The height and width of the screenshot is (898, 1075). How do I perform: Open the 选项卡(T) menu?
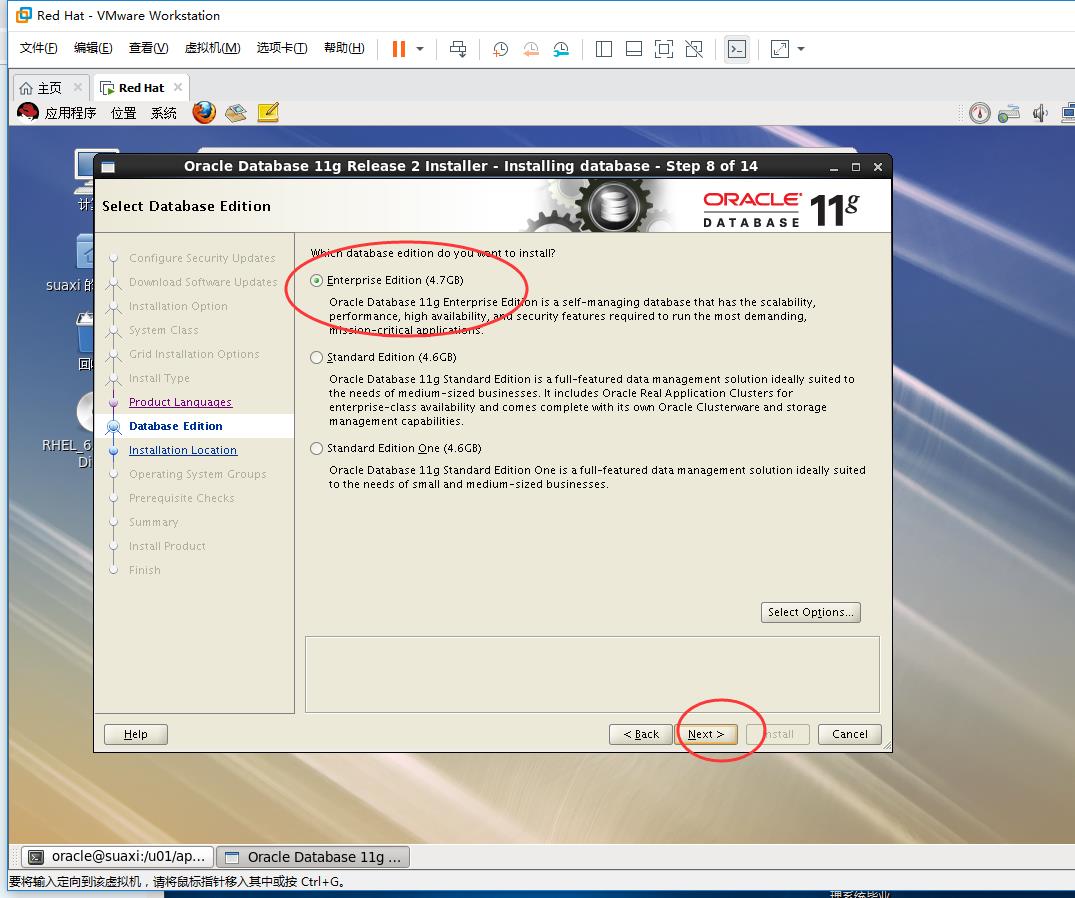[x=282, y=48]
